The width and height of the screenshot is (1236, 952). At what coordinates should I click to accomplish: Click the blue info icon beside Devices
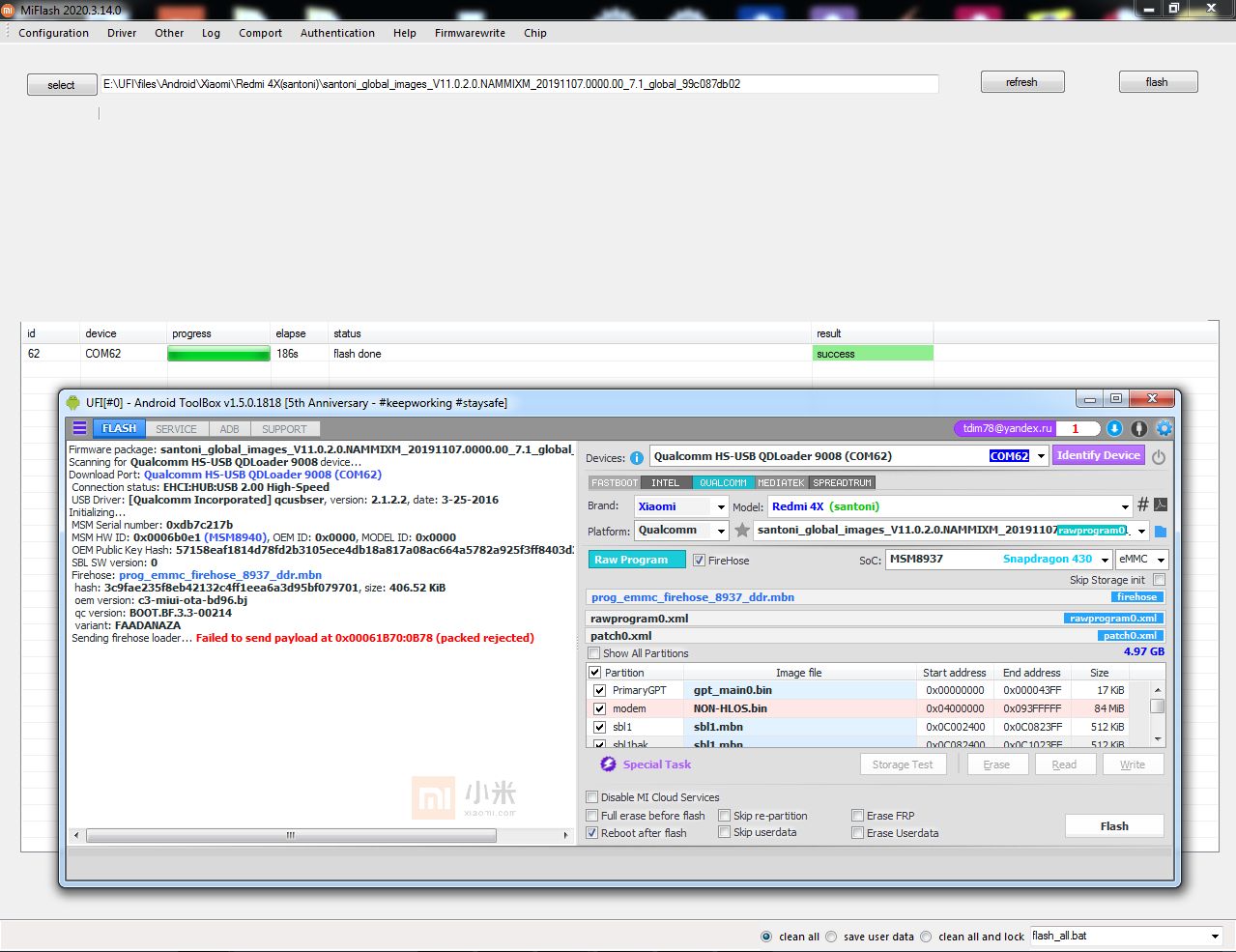[x=637, y=458]
